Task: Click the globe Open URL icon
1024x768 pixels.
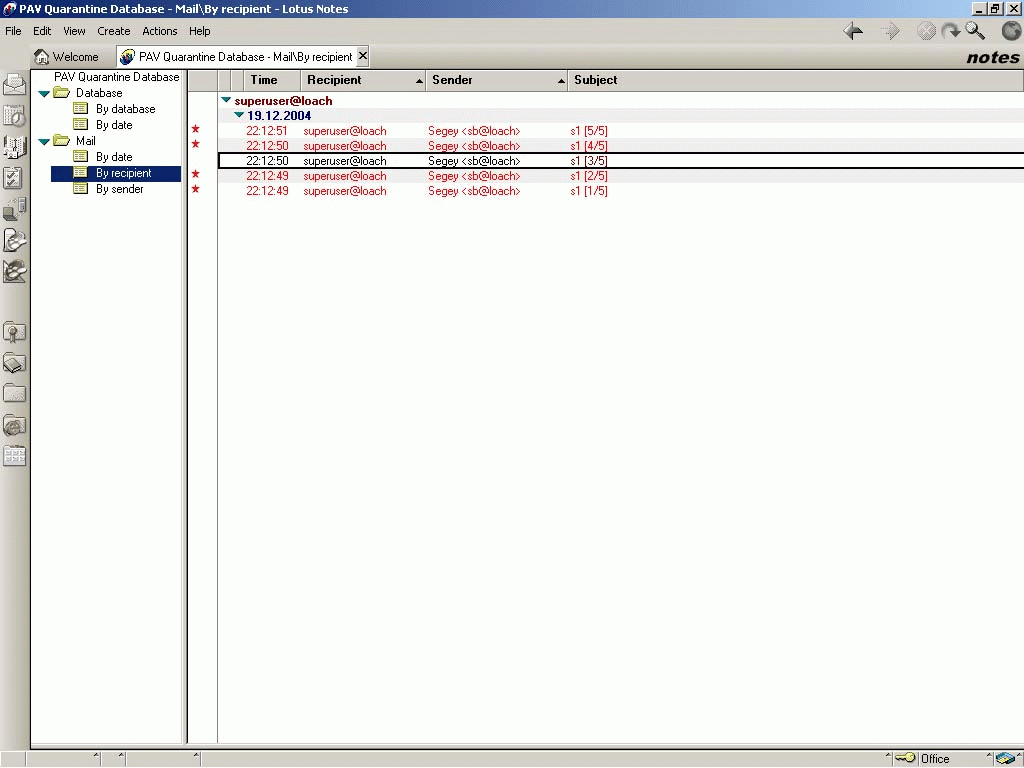Action: (1011, 31)
